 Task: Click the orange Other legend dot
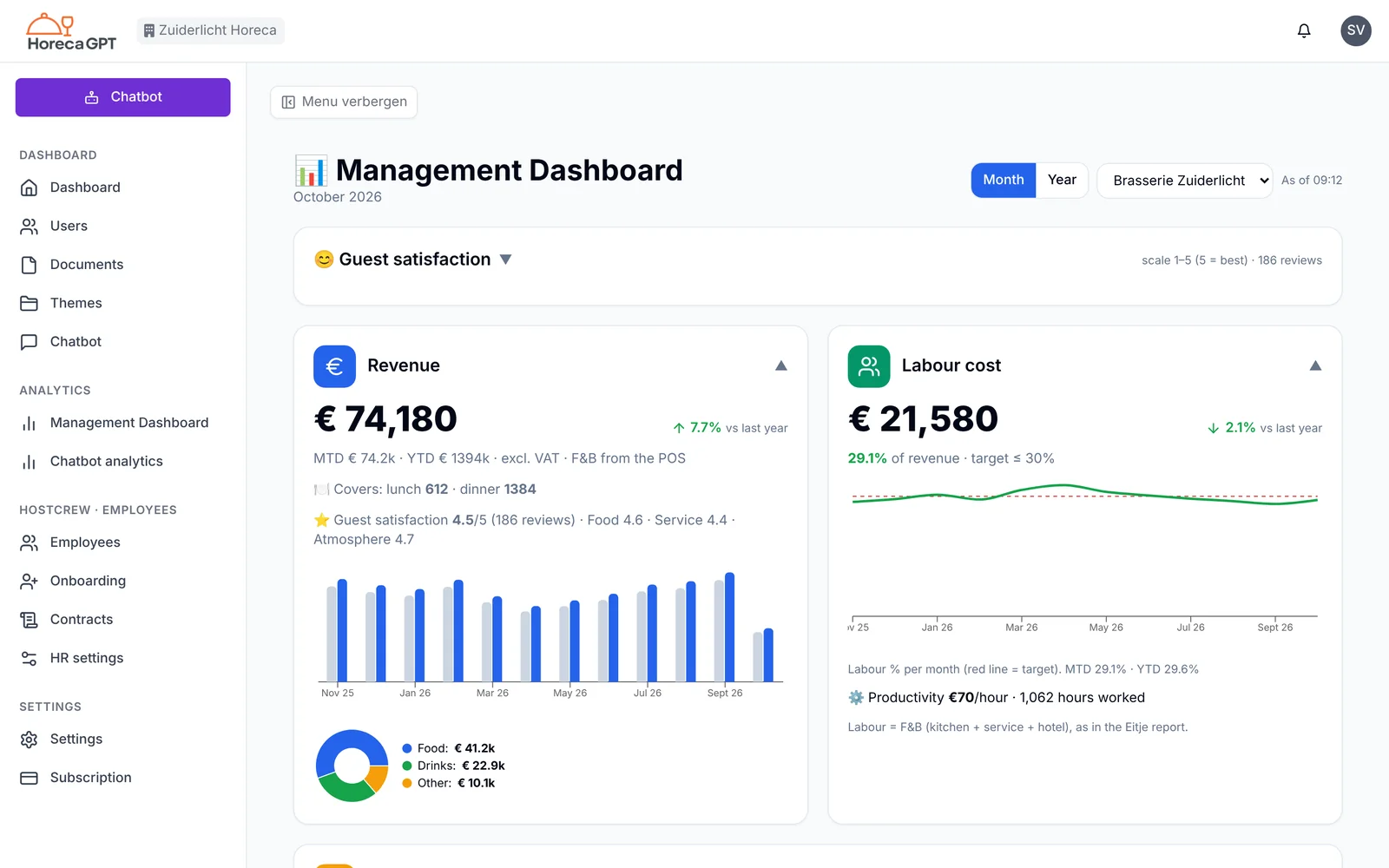tap(407, 783)
